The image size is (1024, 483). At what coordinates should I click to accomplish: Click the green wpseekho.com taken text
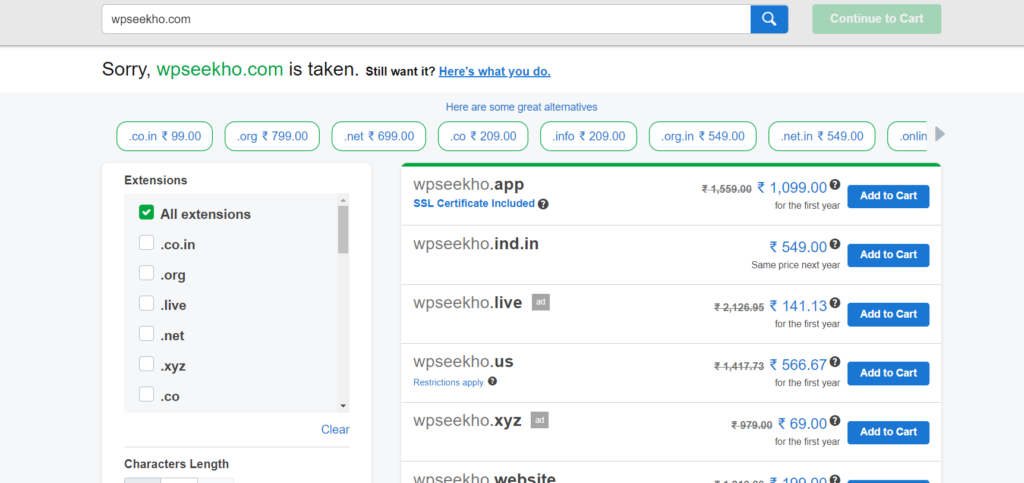tap(220, 69)
